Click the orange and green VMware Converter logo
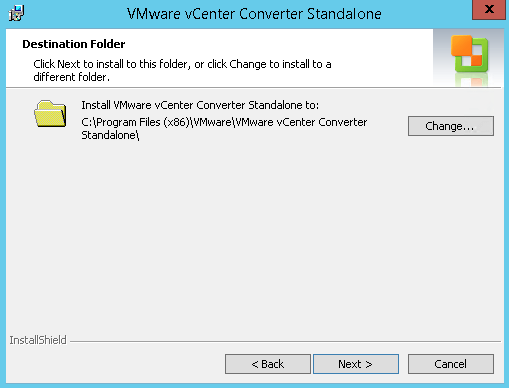Screen dimensions: 509x388 tap(470, 54)
